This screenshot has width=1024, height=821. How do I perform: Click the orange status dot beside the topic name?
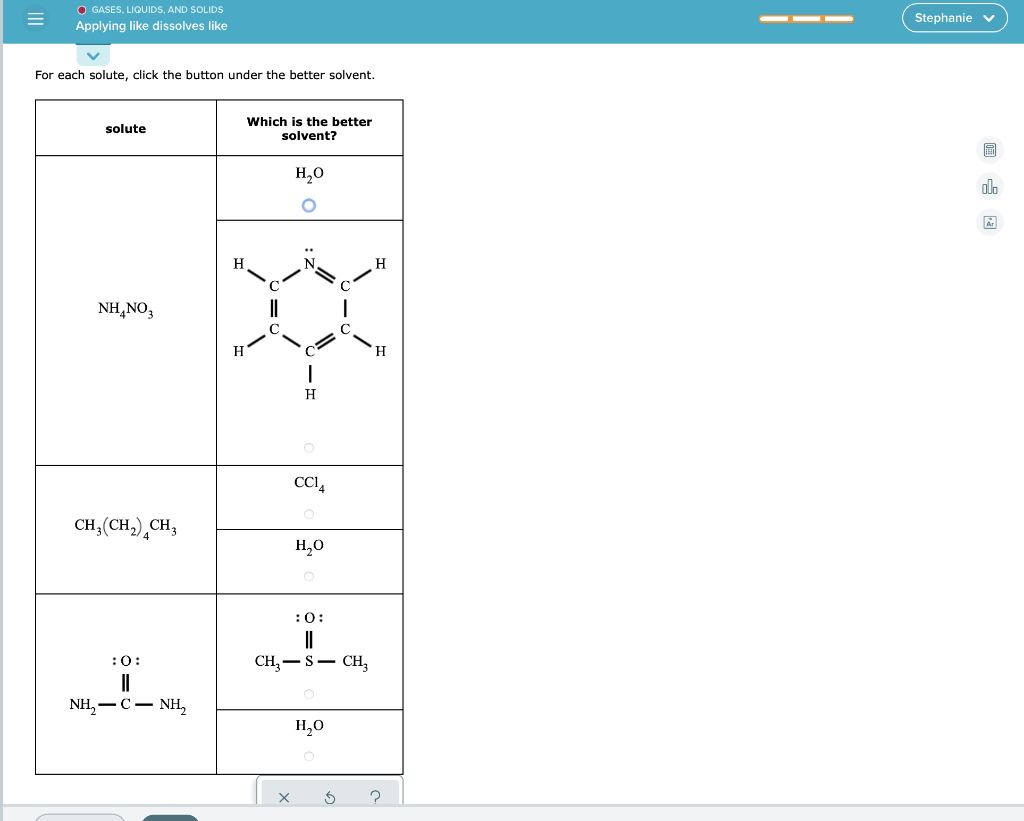click(x=81, y=9)
